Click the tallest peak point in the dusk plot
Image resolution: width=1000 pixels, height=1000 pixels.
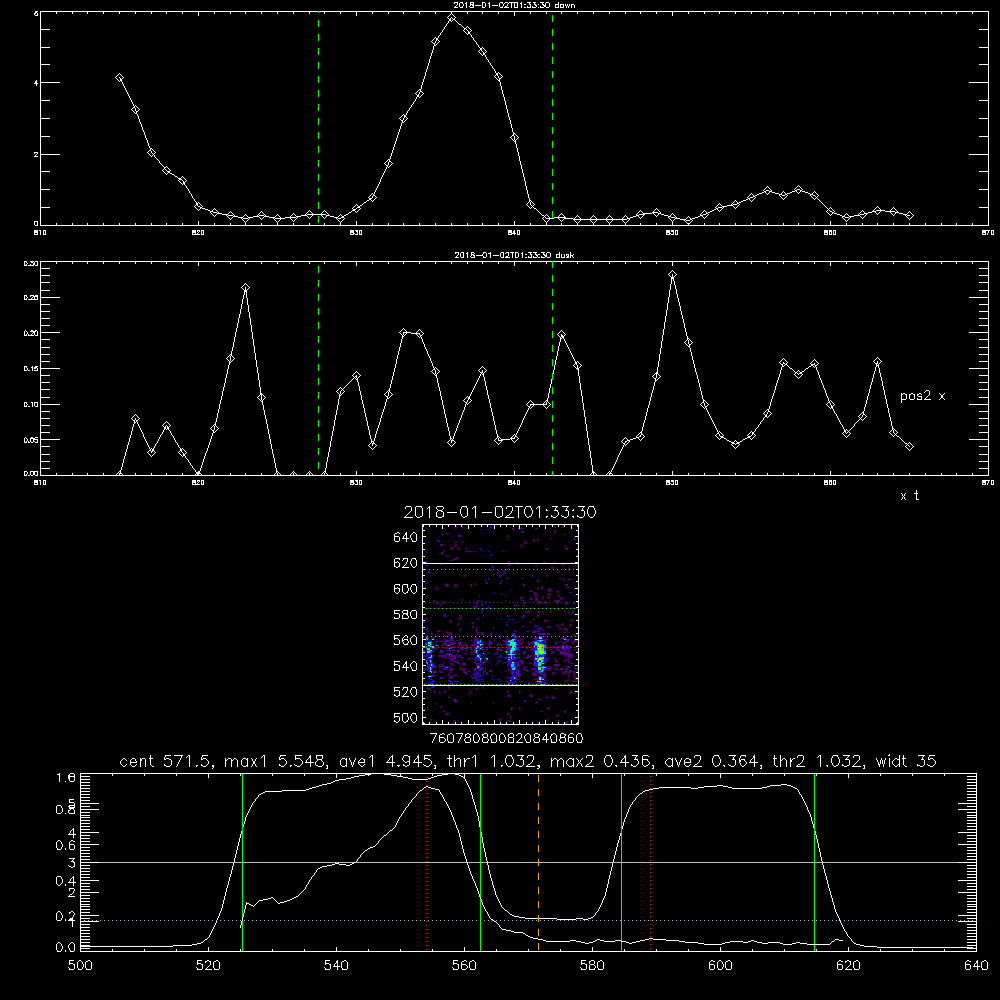click(672, 275)
